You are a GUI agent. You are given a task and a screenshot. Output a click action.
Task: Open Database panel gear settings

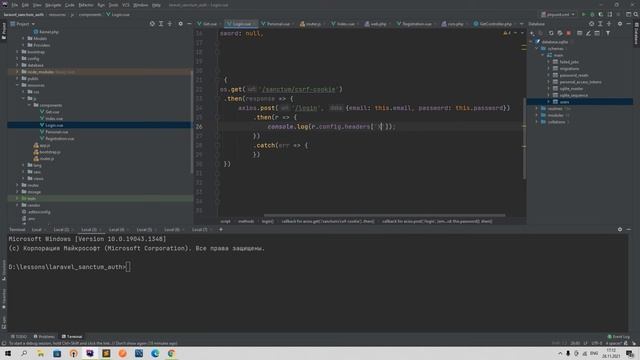(x=620, y=24)
